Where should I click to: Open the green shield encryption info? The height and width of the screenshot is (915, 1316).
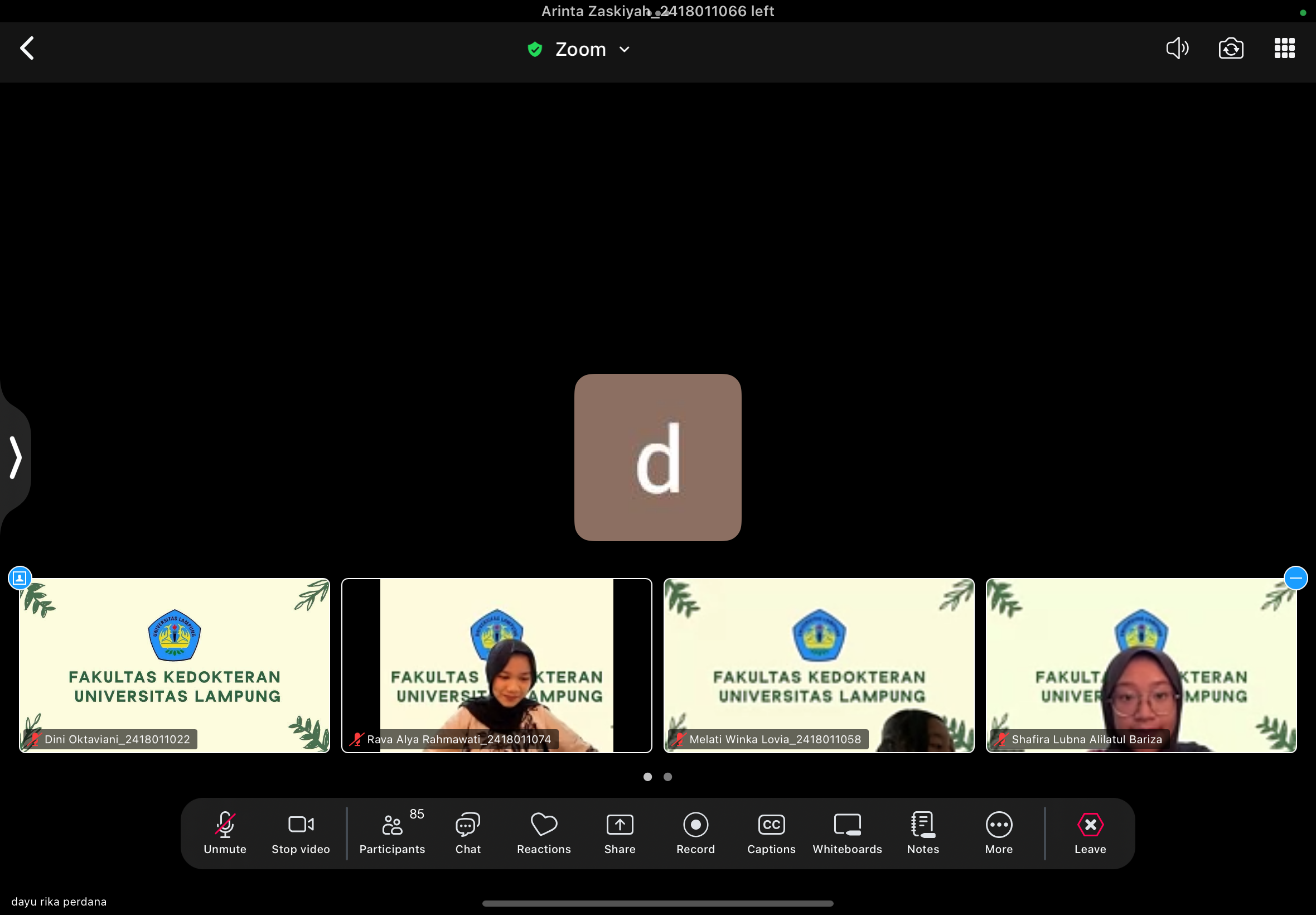pyautogui.click(x=535, y=49)
